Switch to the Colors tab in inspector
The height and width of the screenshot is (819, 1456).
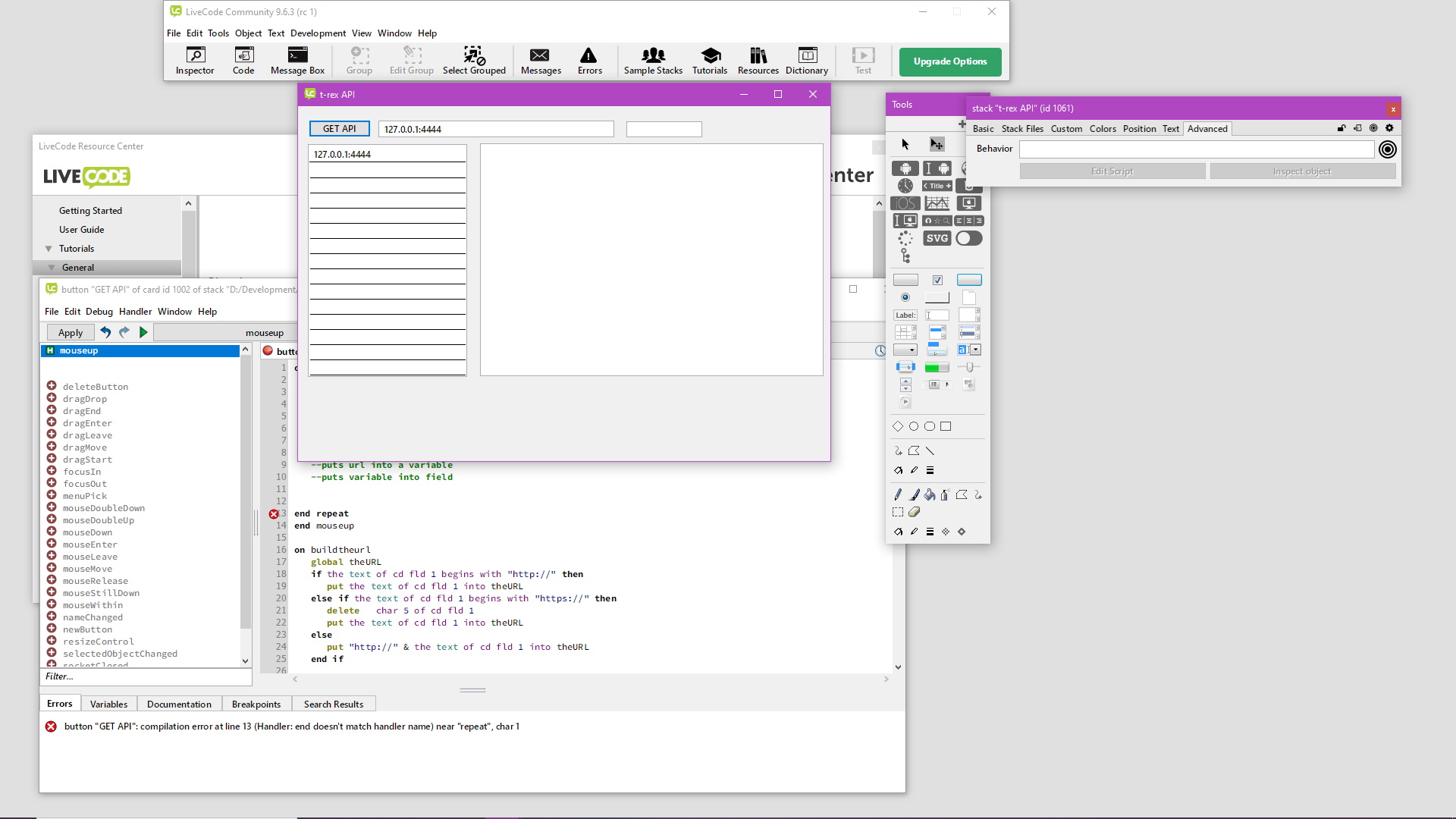point(1103,129)
